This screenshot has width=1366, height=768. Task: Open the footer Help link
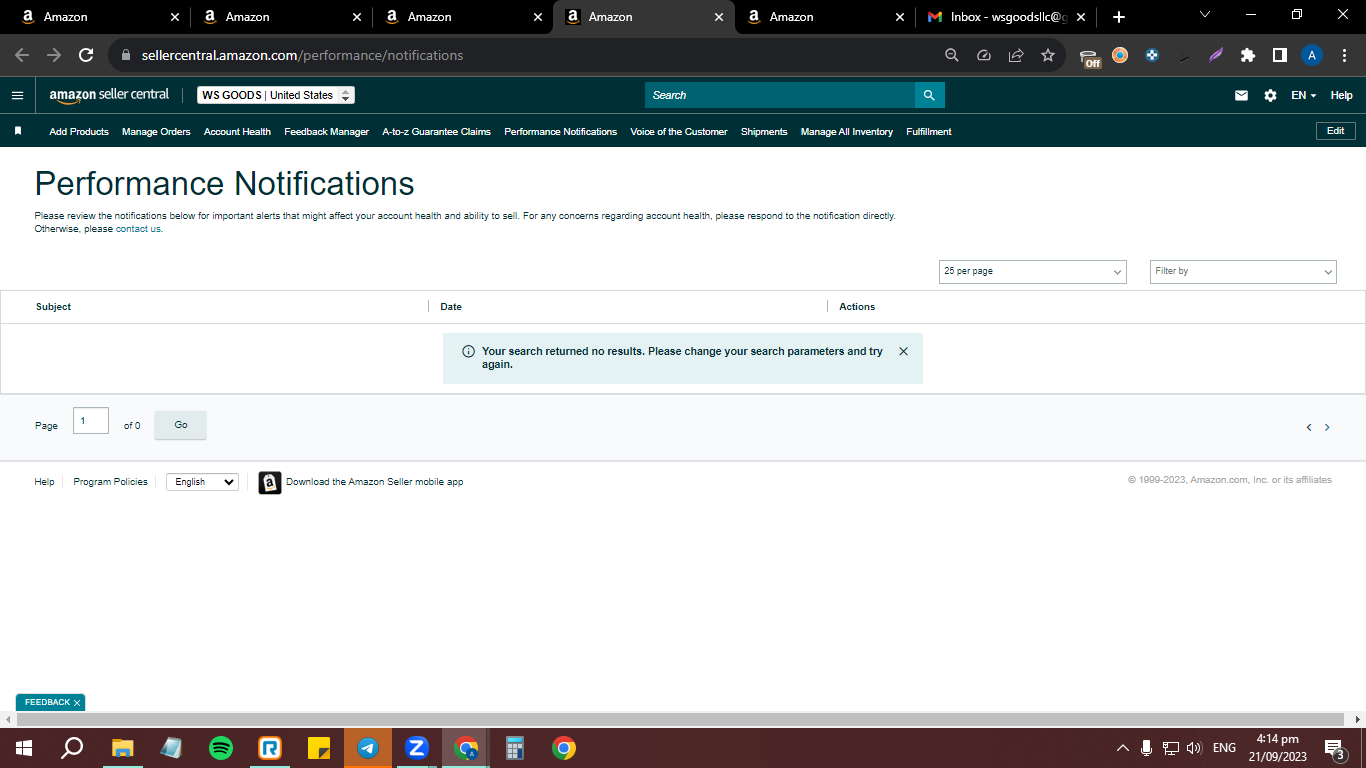click(44, 482)
